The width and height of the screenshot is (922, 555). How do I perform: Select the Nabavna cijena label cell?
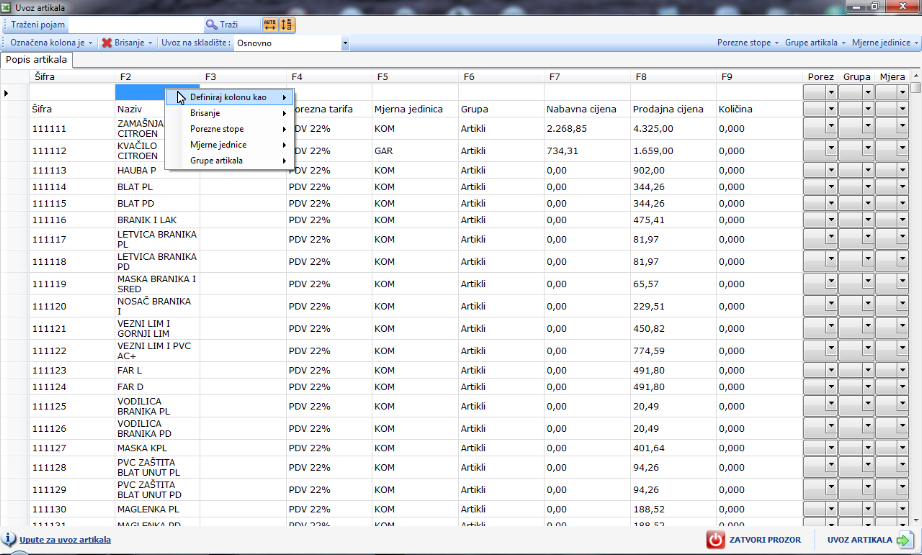(x=587, y=109)
